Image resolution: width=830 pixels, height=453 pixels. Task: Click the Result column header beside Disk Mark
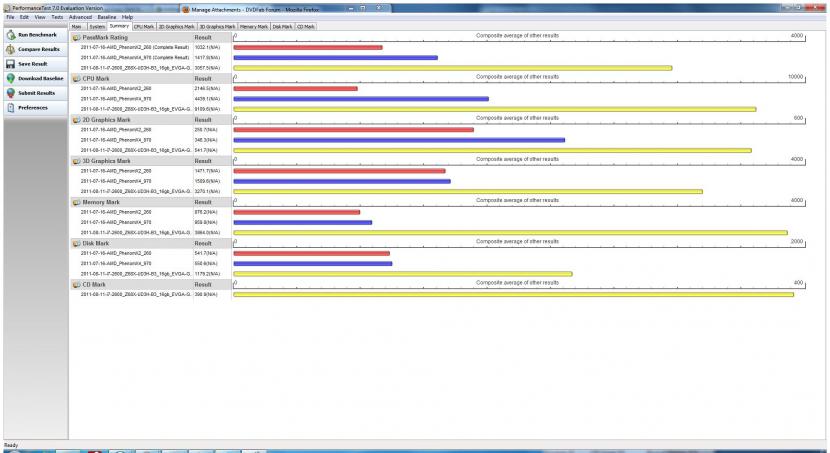203,243
